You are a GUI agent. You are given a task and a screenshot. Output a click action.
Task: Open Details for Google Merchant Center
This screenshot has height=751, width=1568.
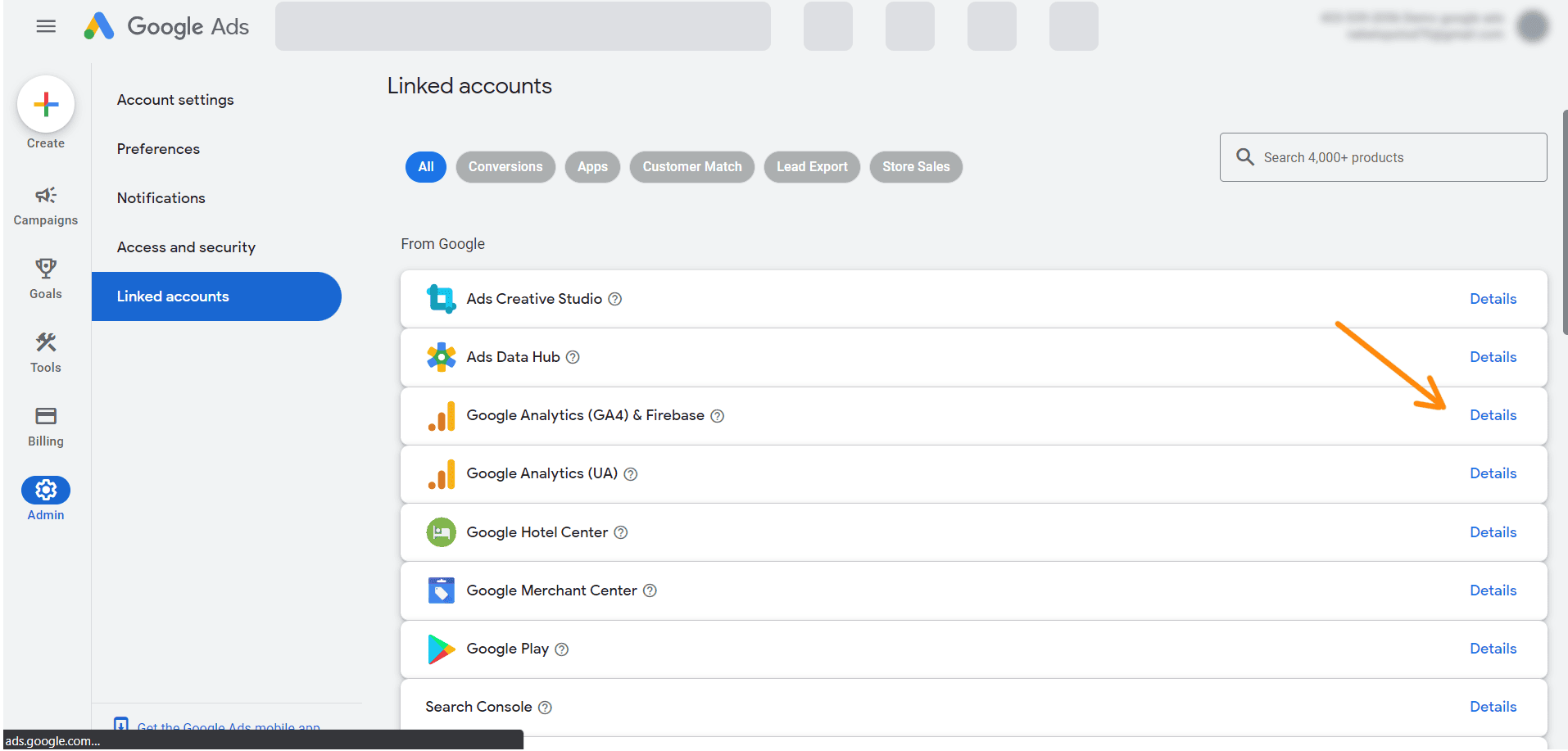[x=1493, y=590]
